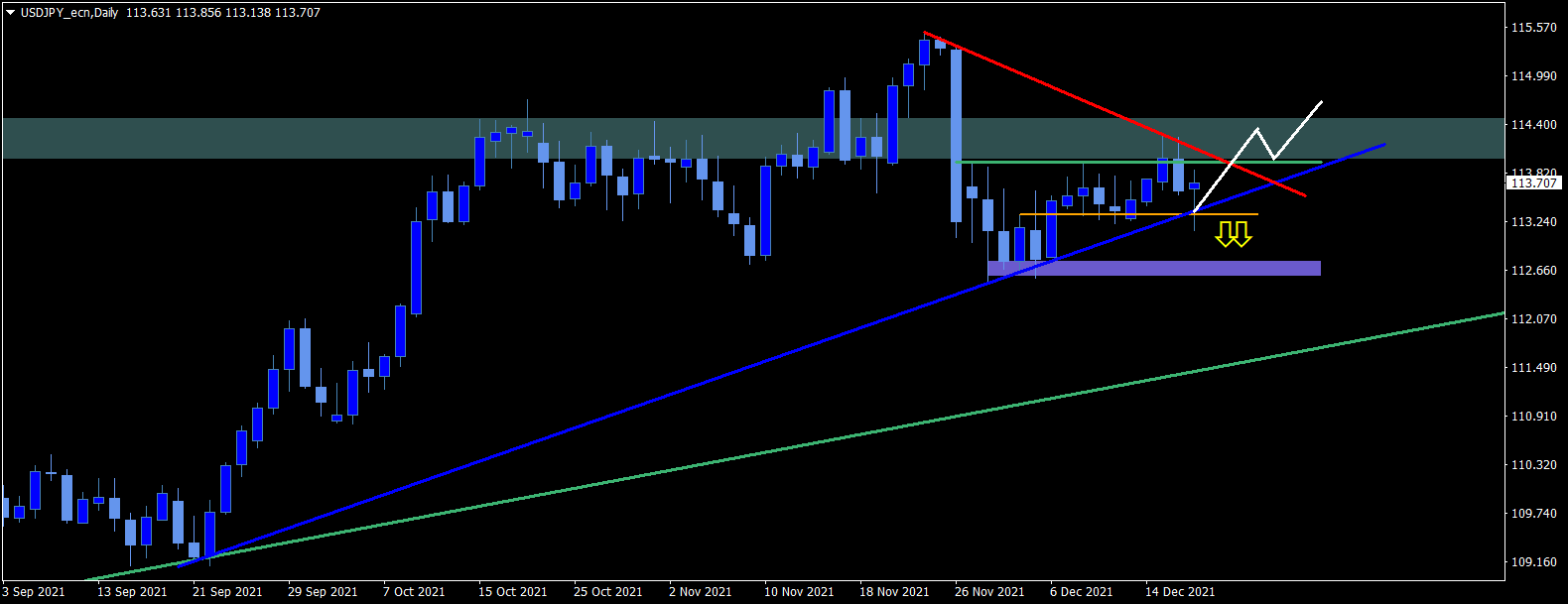Select the red descending trendline
Image resolution: width=1568 pixels, height=604 pixels.
click(x=1113, y=114)
